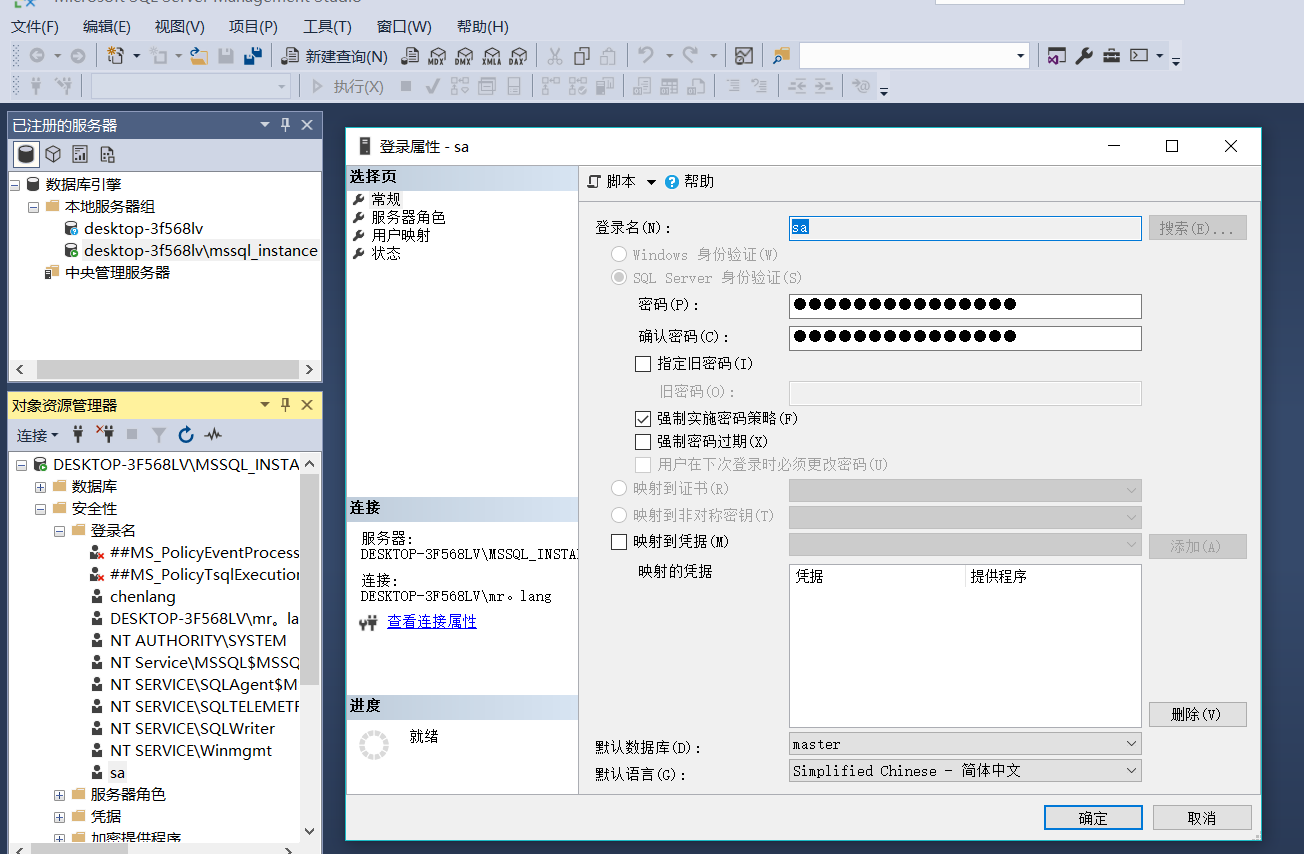The height and width of the screenshot is (854, 1304).
Task: Enable the 强制密码过期 checkbox
Action: (x=643, y=441)
